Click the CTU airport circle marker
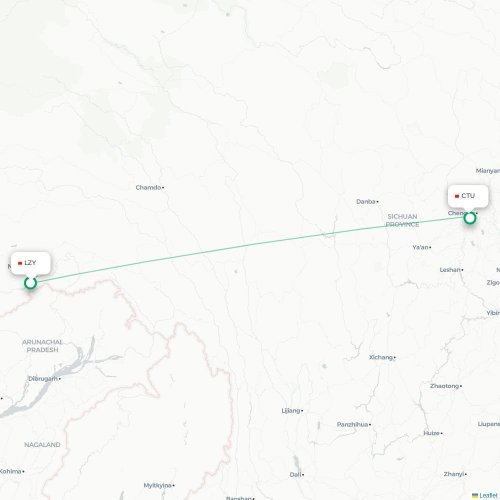Screen dimensions: 500x500 tap(470, 218)
